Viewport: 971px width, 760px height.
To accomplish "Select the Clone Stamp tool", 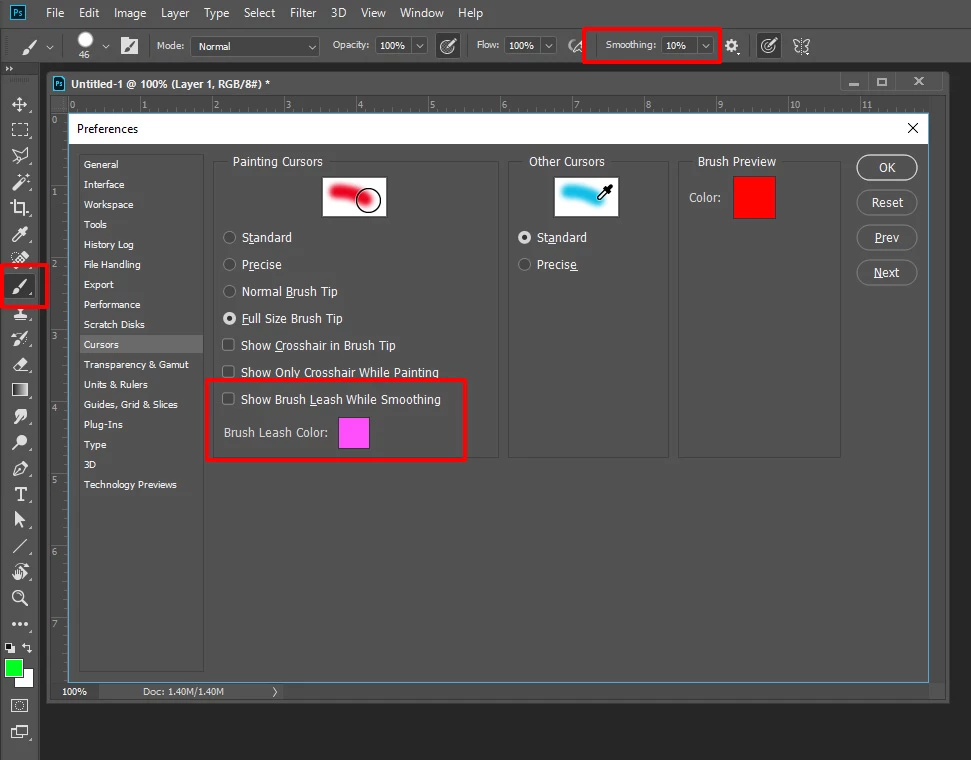I will tap(20, 313).
